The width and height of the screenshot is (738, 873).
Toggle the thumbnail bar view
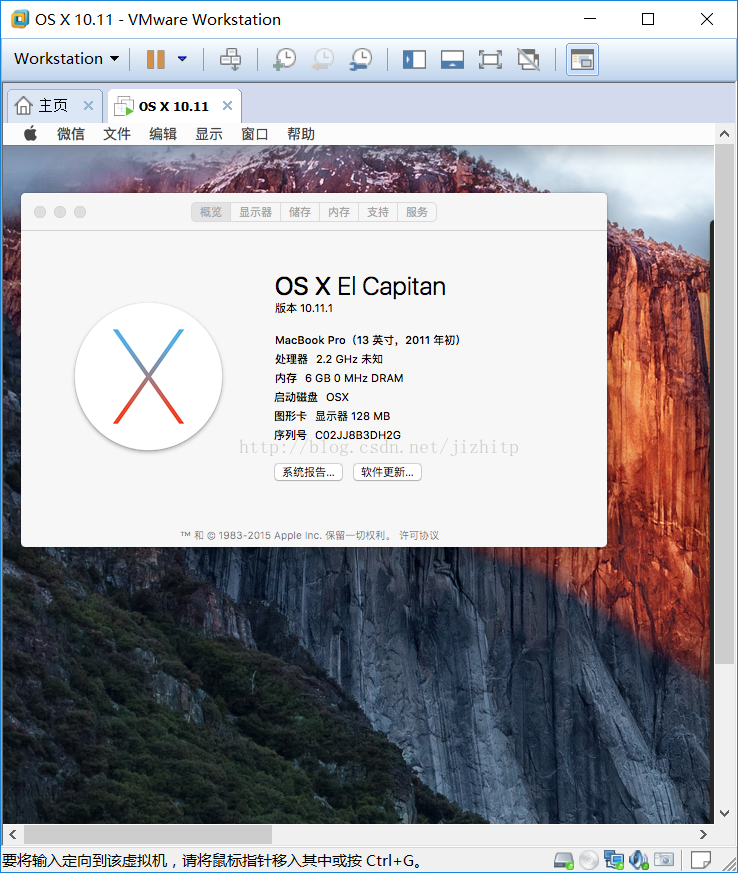tap(452, 59)
